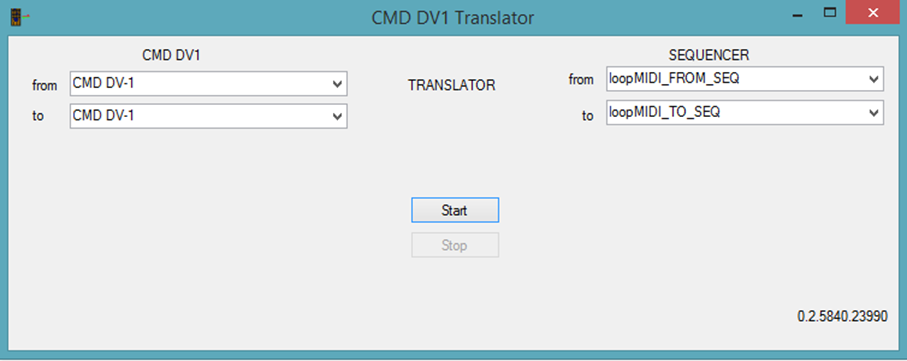Click the CMD DV-1 text in 'to' box
The width and height of the screenshot is (907, 361).
click(x=104, y=116)
